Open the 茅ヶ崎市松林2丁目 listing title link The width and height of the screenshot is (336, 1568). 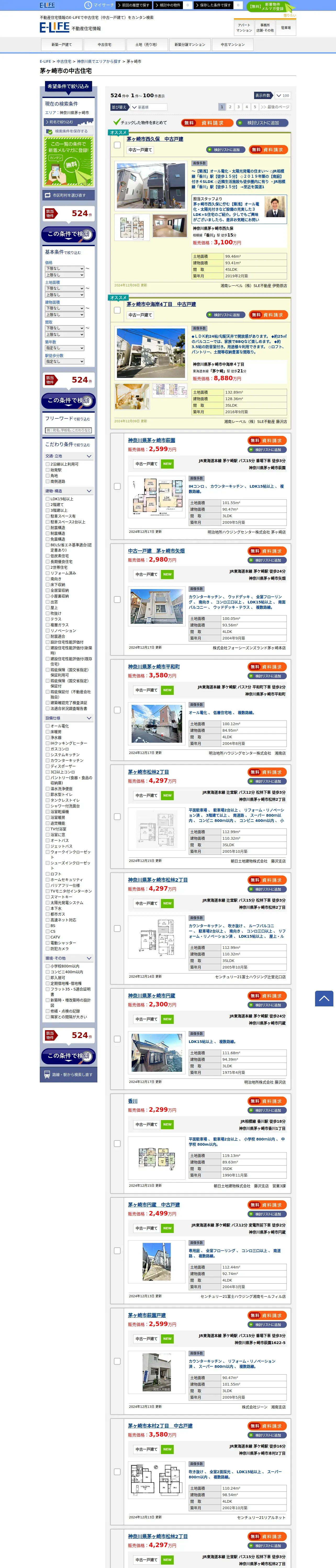148,772
